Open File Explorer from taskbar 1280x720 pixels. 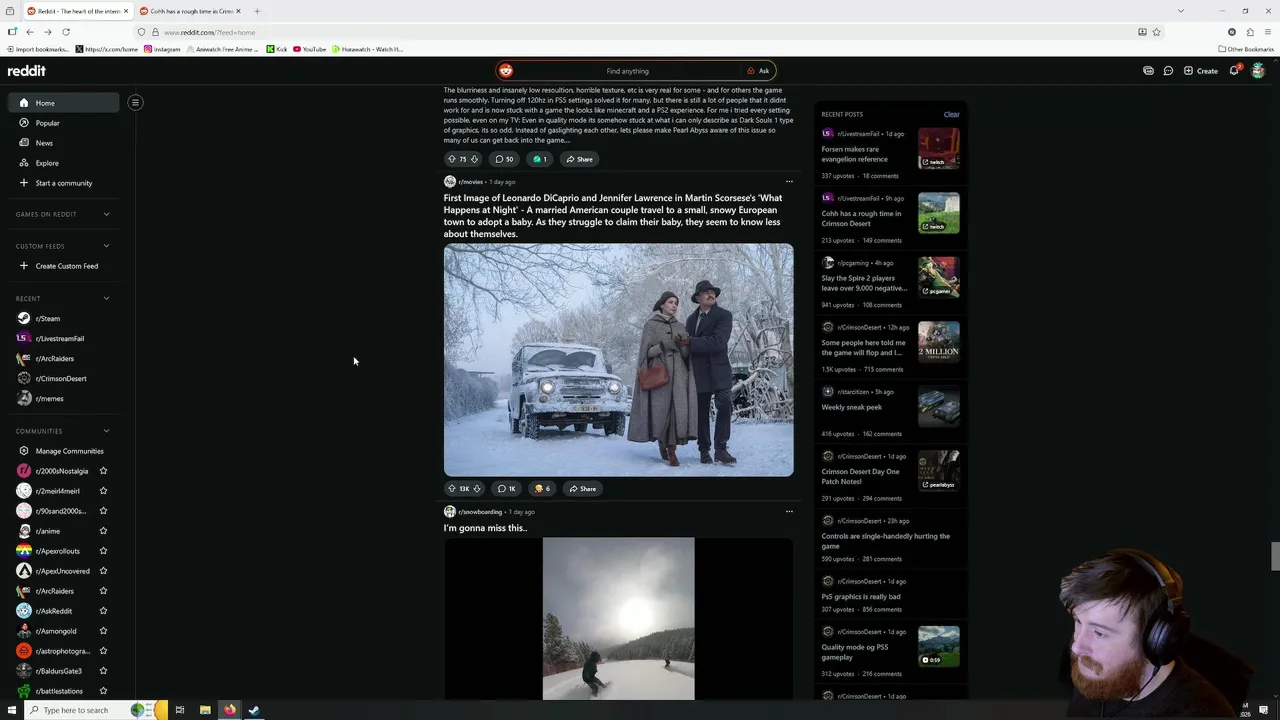[x=205, y=710]
